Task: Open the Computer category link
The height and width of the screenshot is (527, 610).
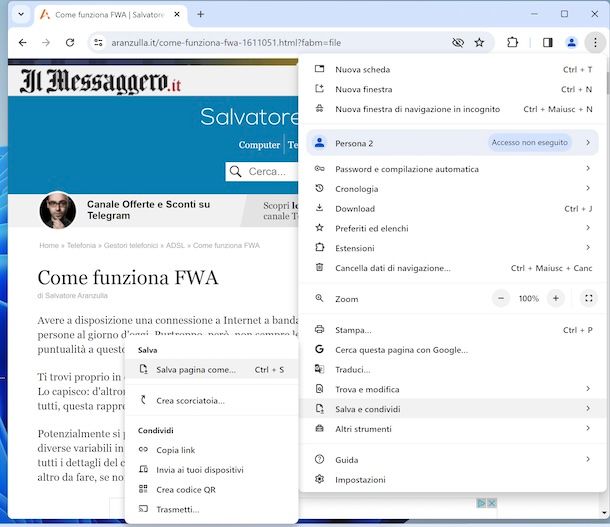Action: click(x=259, y=145)
